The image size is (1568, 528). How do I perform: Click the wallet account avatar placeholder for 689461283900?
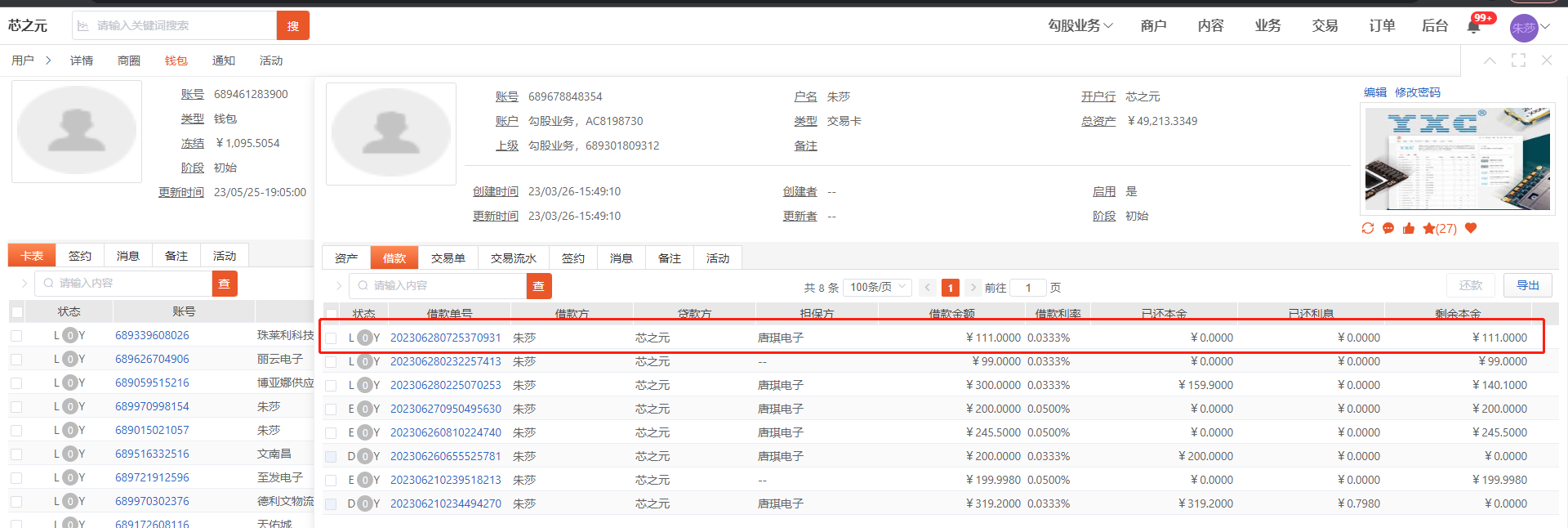[77, 132]
